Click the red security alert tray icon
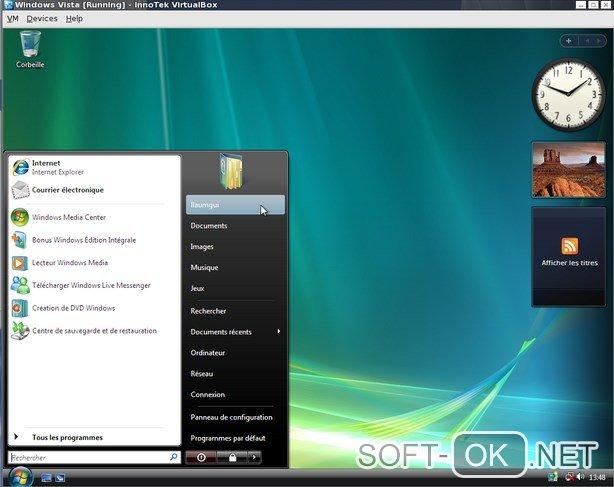This screenshot has height=487, width=614. (569, 477)
